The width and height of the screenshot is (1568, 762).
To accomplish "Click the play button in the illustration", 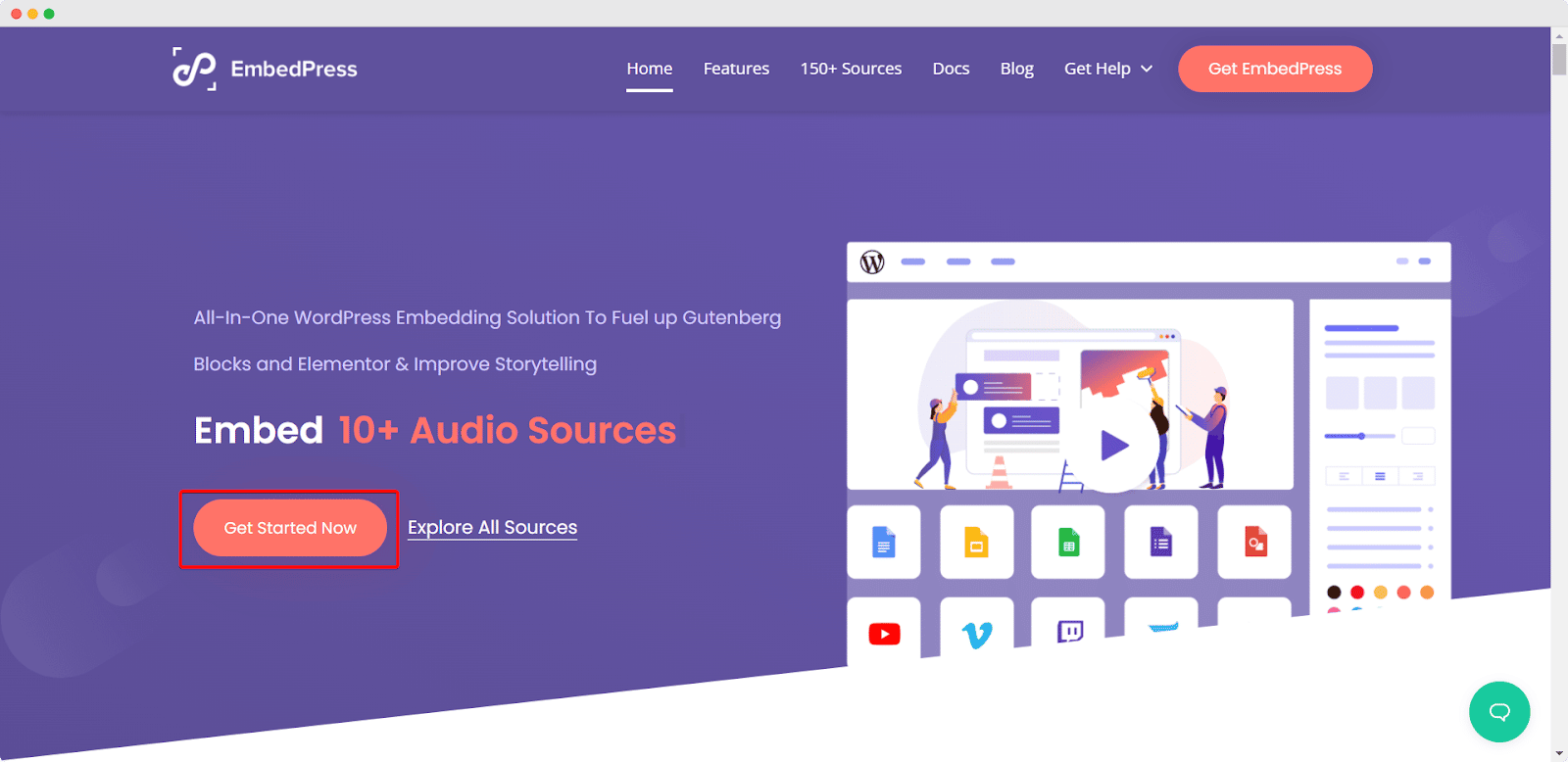I will click(1114, 446).
